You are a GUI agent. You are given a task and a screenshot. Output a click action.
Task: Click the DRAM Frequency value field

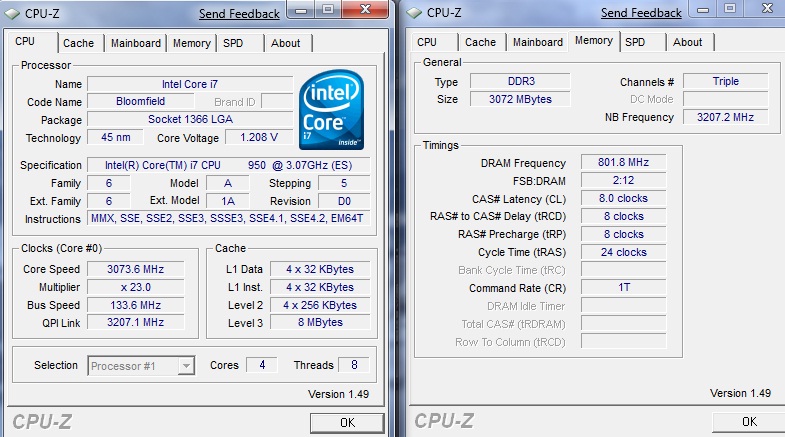(x=623, y=163)
